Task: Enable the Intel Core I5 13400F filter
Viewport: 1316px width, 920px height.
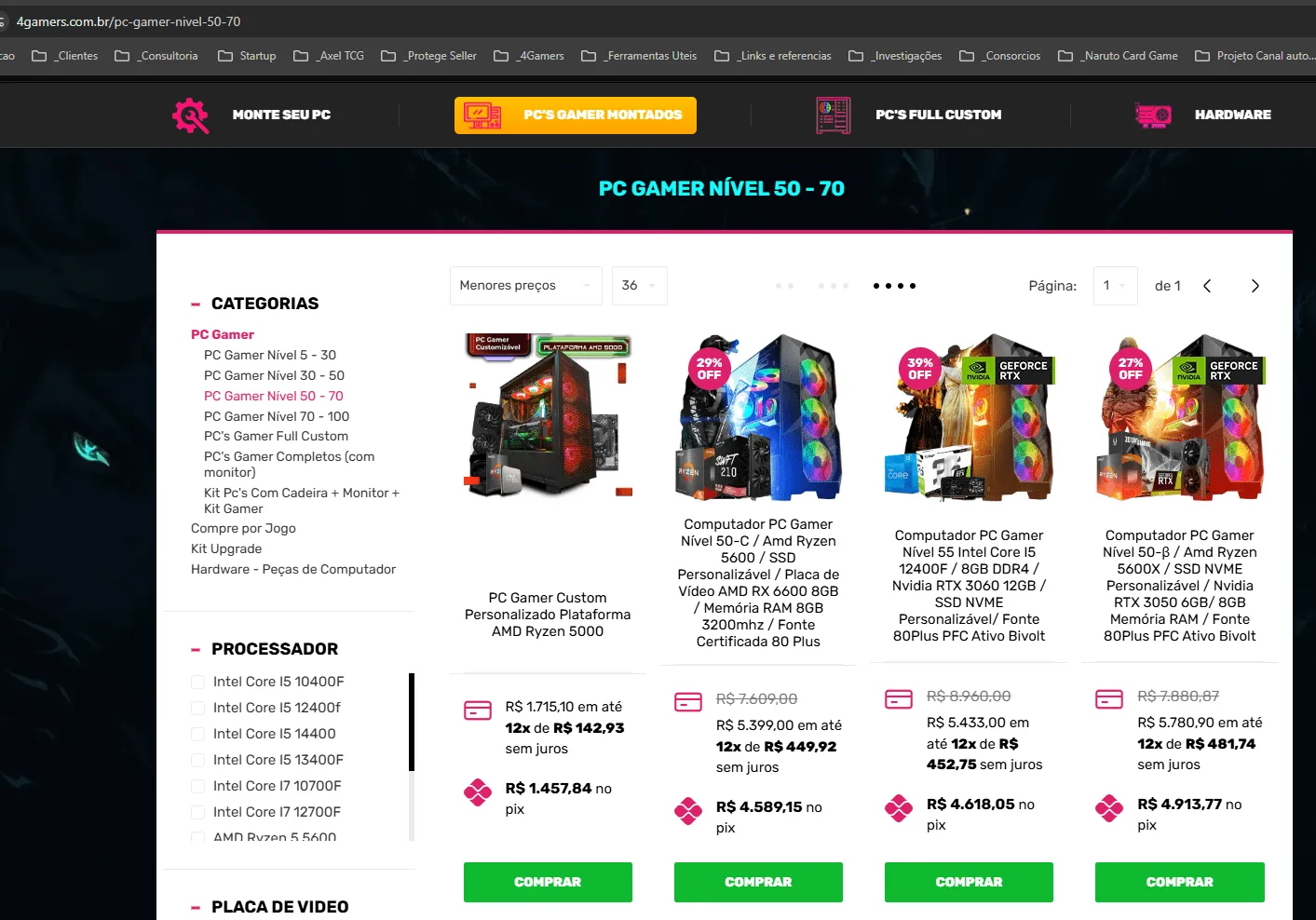Action: point(197,760)
